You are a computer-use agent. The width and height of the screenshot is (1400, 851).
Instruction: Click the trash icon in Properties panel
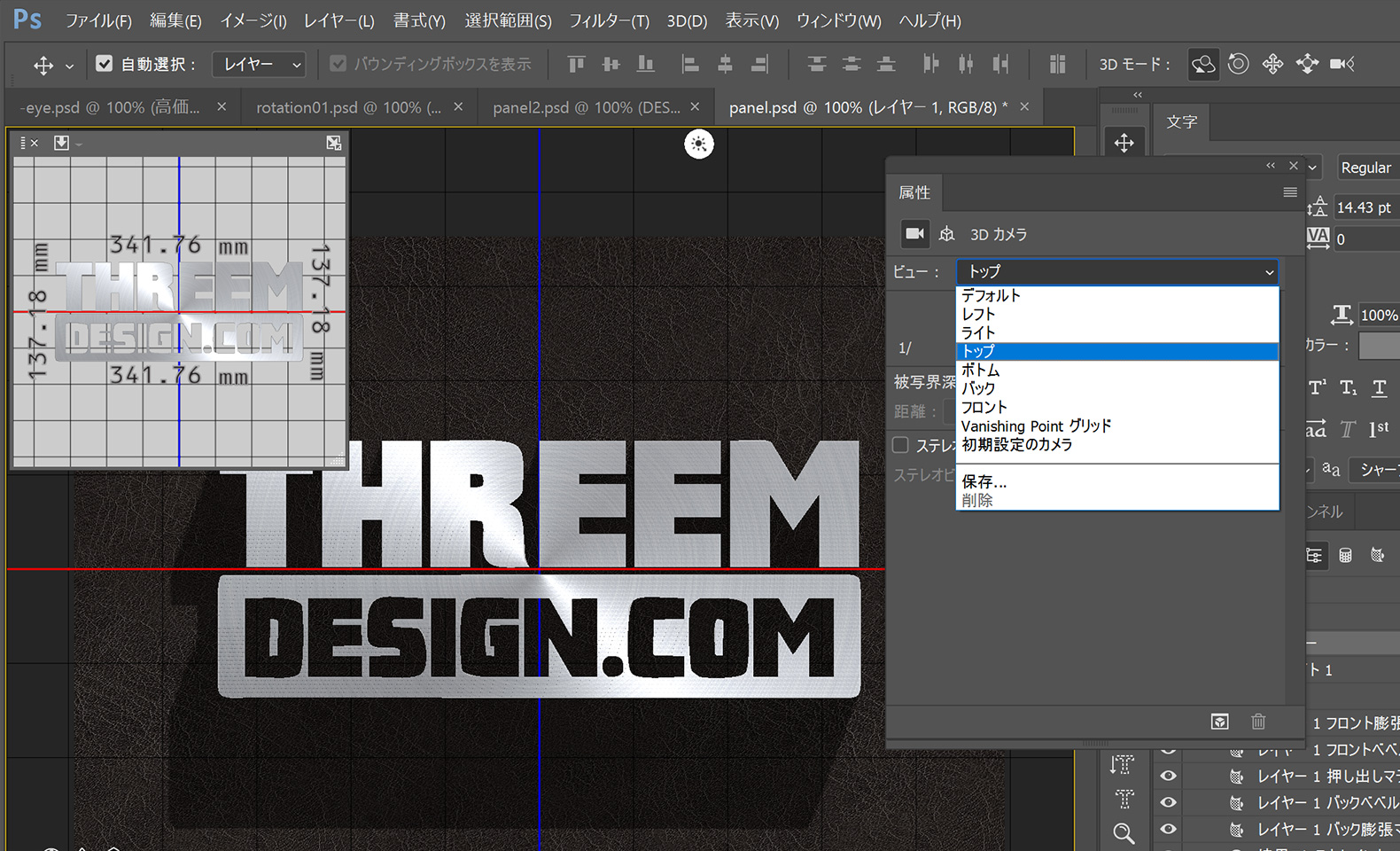click(1258, 722)
